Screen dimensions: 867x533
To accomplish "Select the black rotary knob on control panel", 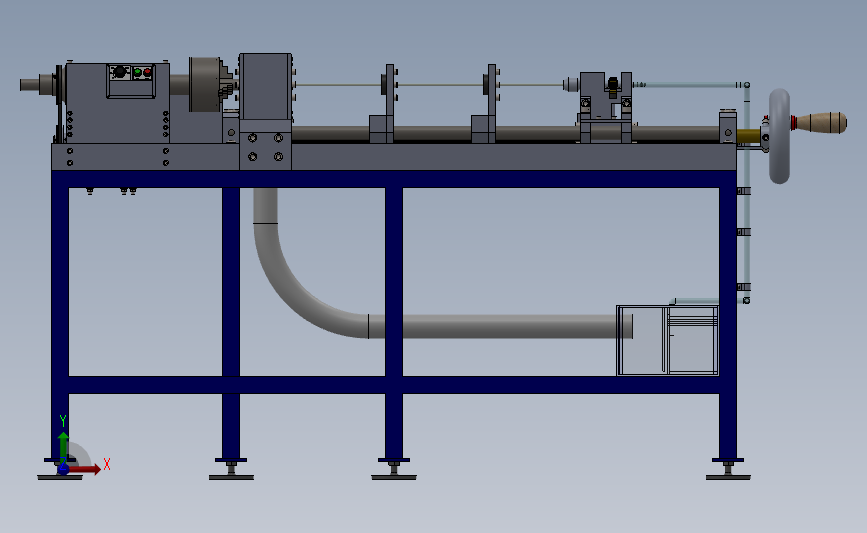I will click(119, 71).
